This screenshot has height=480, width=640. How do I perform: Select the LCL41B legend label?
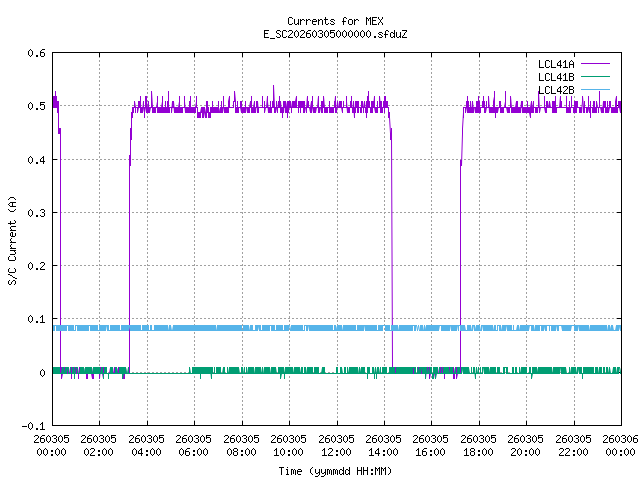[555, 77]
